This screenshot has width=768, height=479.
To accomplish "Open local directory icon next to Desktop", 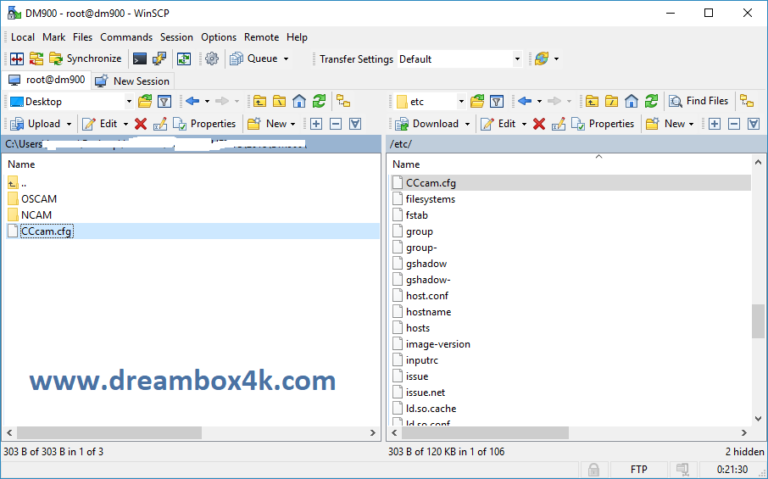I will [144, 101].
